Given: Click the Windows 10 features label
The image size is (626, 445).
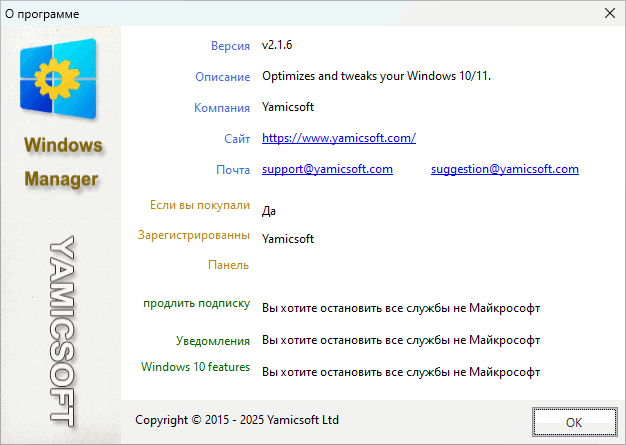Looking at the screenshot, I should pos(195,367).
